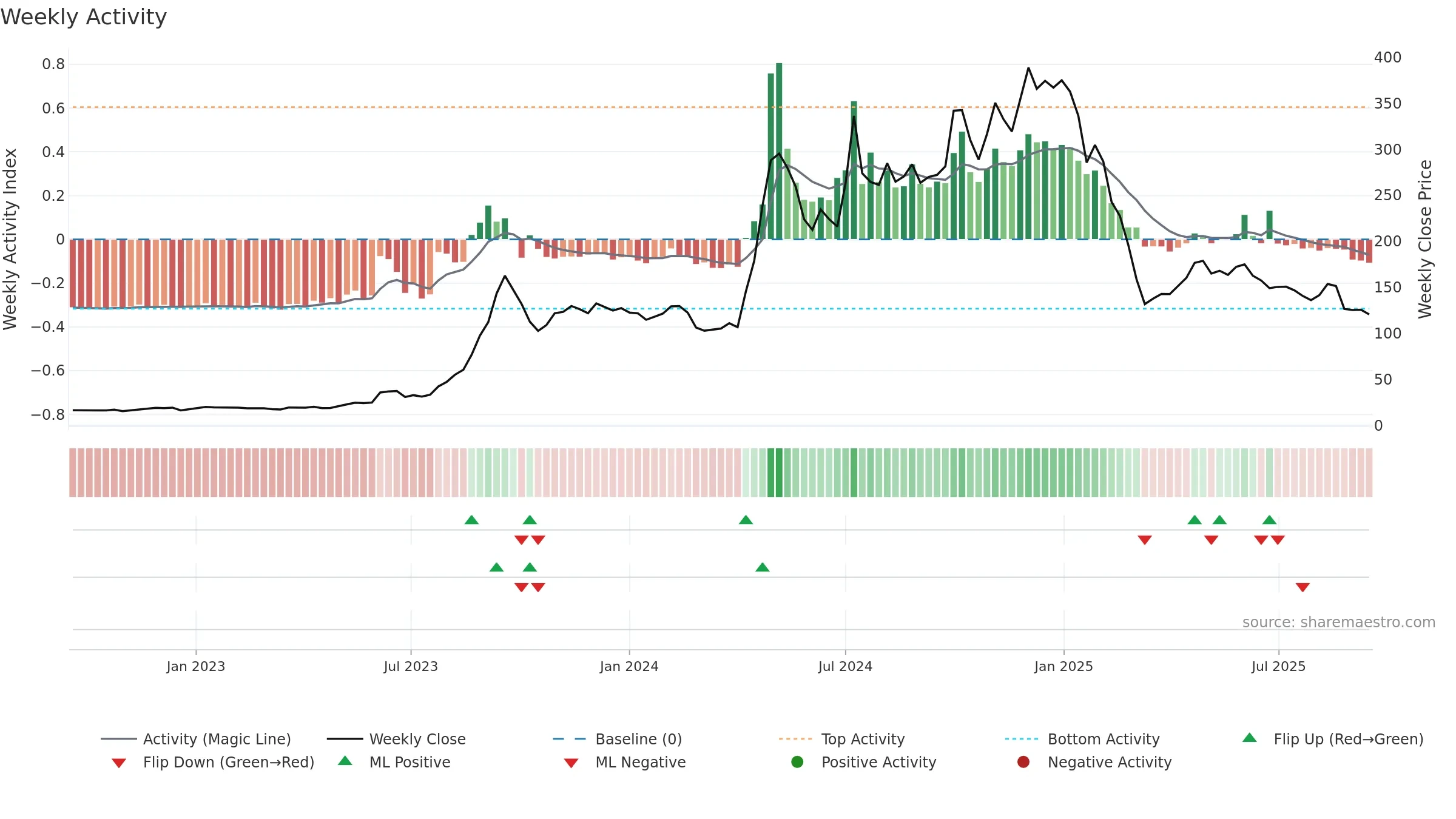Screen dimensions: 1456x819
Task: Select the first Flip Up marker in August 2023
Action: click(x=471, y=520)
